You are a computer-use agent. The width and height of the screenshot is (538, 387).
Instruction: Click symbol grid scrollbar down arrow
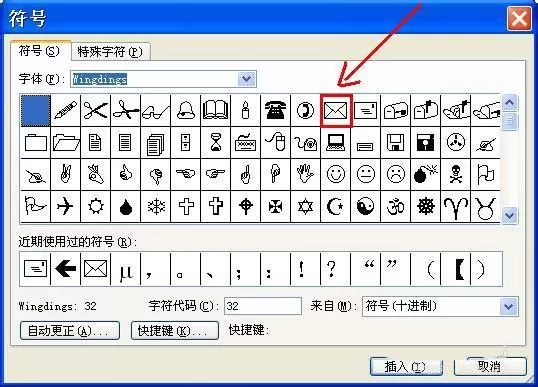[510, 215]
